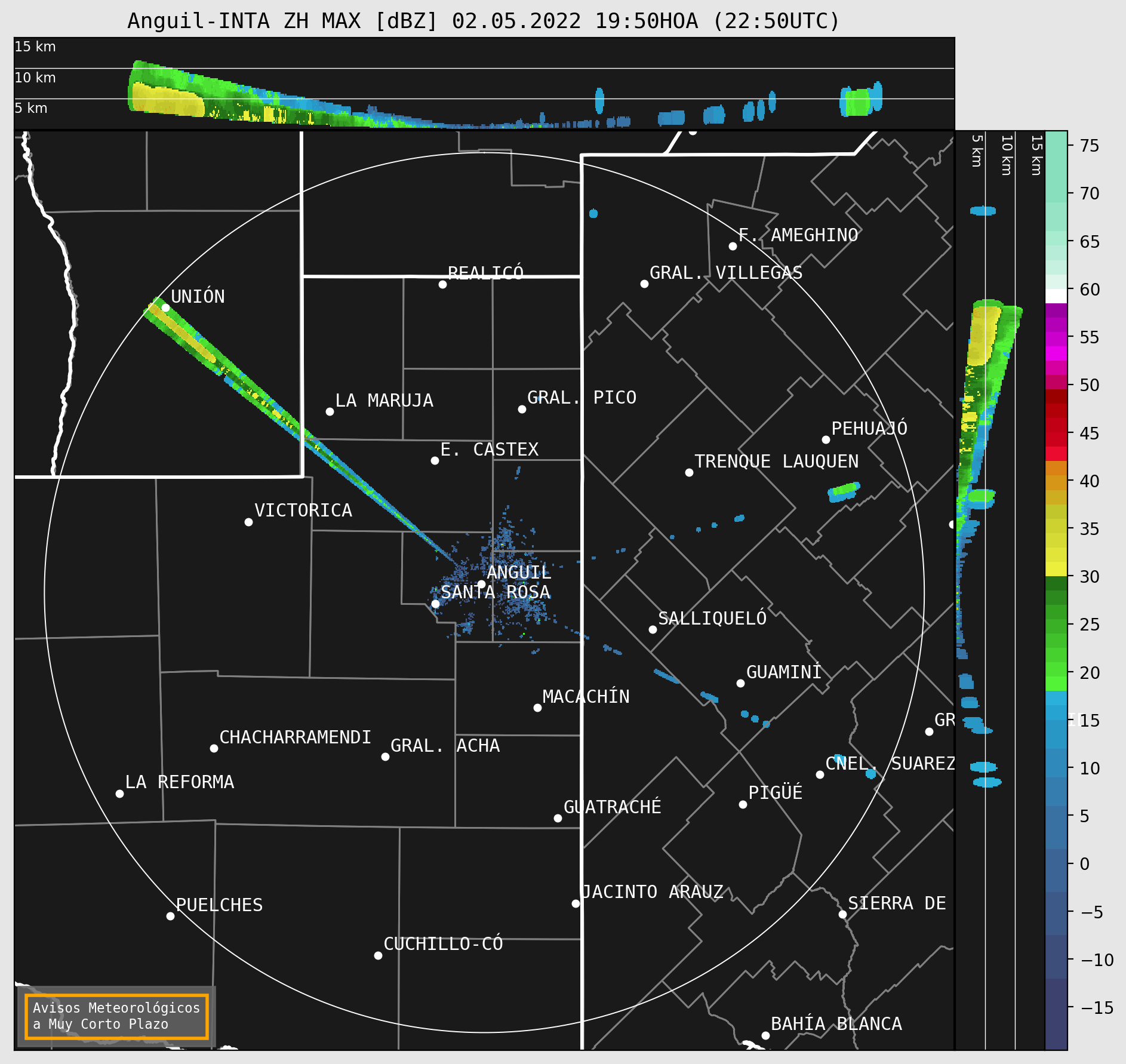Click the MACACHÍN city dot

(537, 708)
